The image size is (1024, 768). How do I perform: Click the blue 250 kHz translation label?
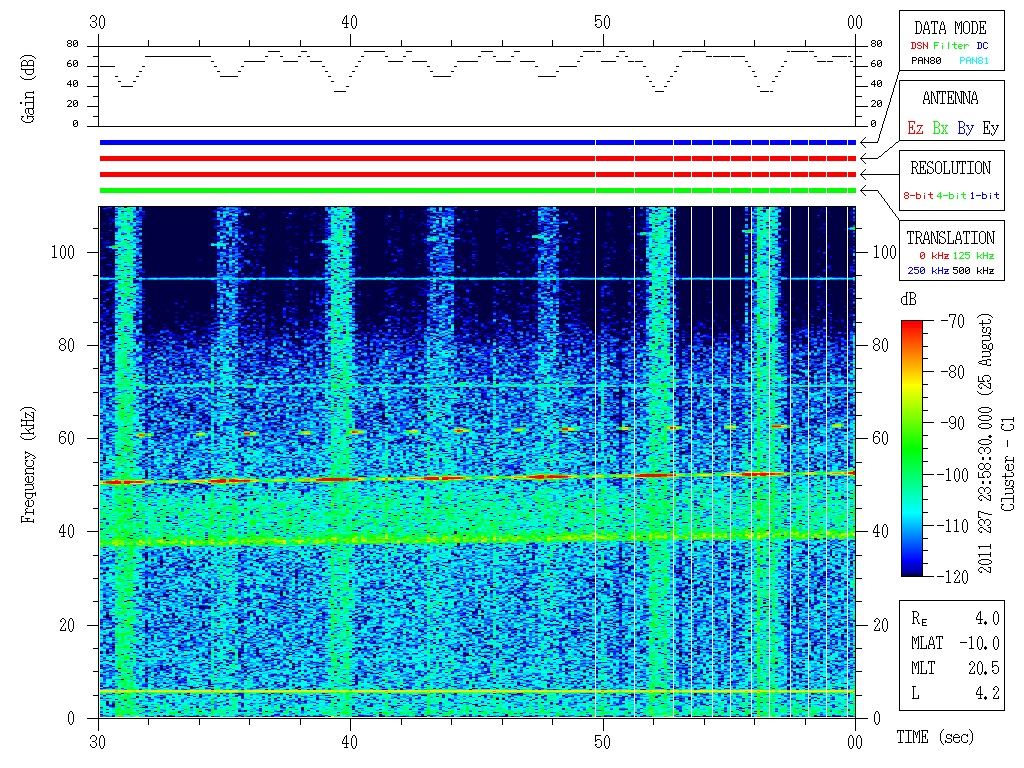pyautogui.click(x=928, y=270)
